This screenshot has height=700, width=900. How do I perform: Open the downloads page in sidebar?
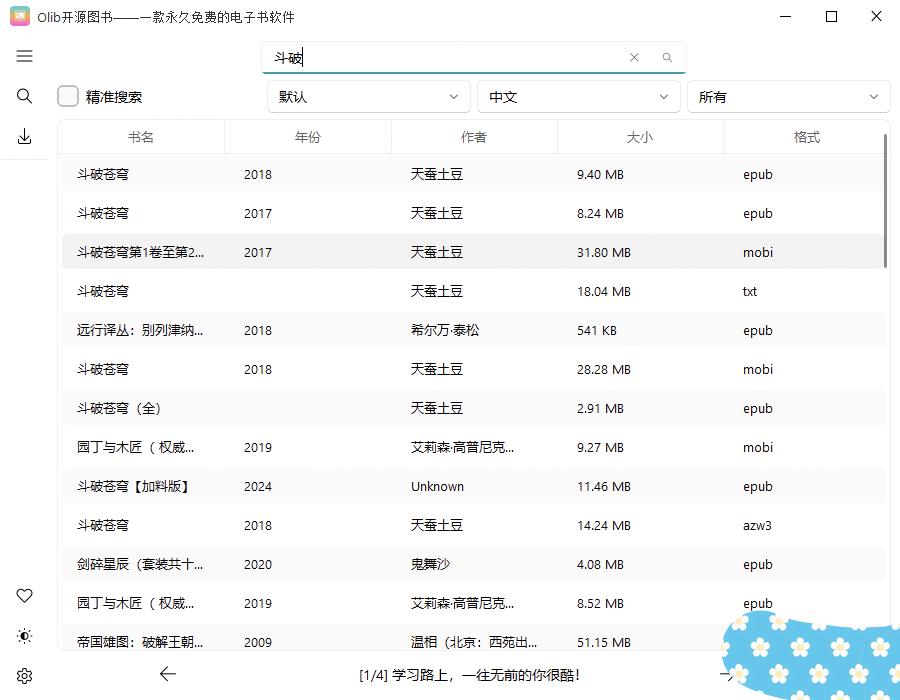[25, 137]
